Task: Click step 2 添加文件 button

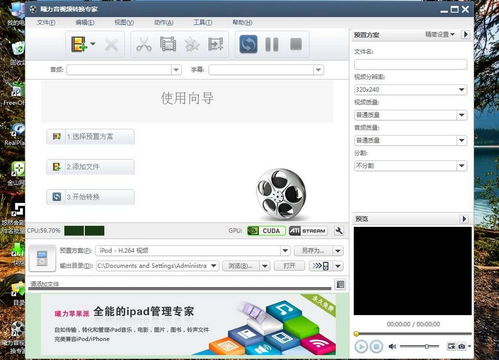Action: click(x=90, y=167)
